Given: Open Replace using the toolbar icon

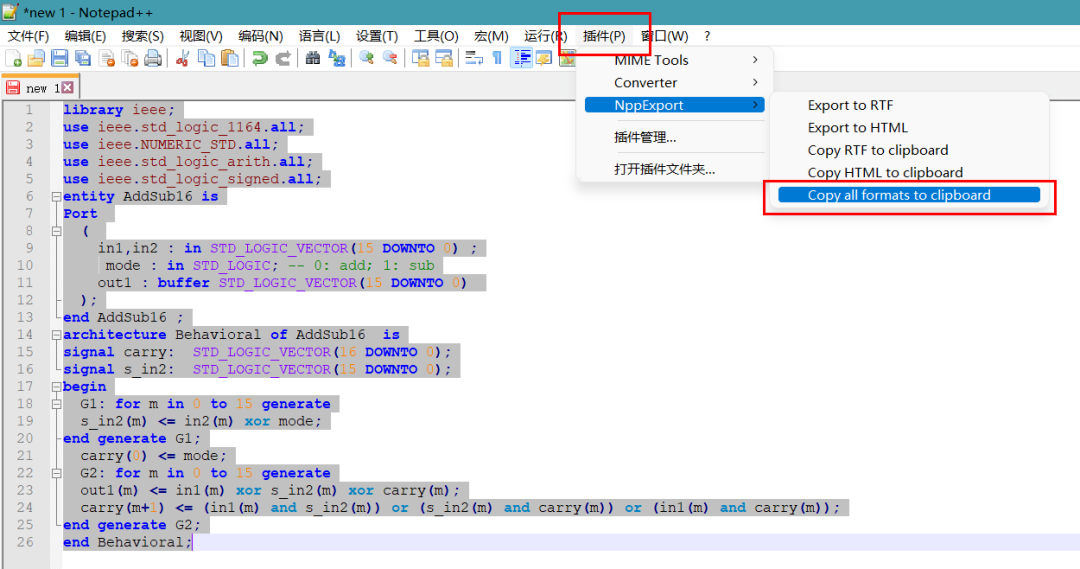Looking at the screenshot, I should pos(336,59).
